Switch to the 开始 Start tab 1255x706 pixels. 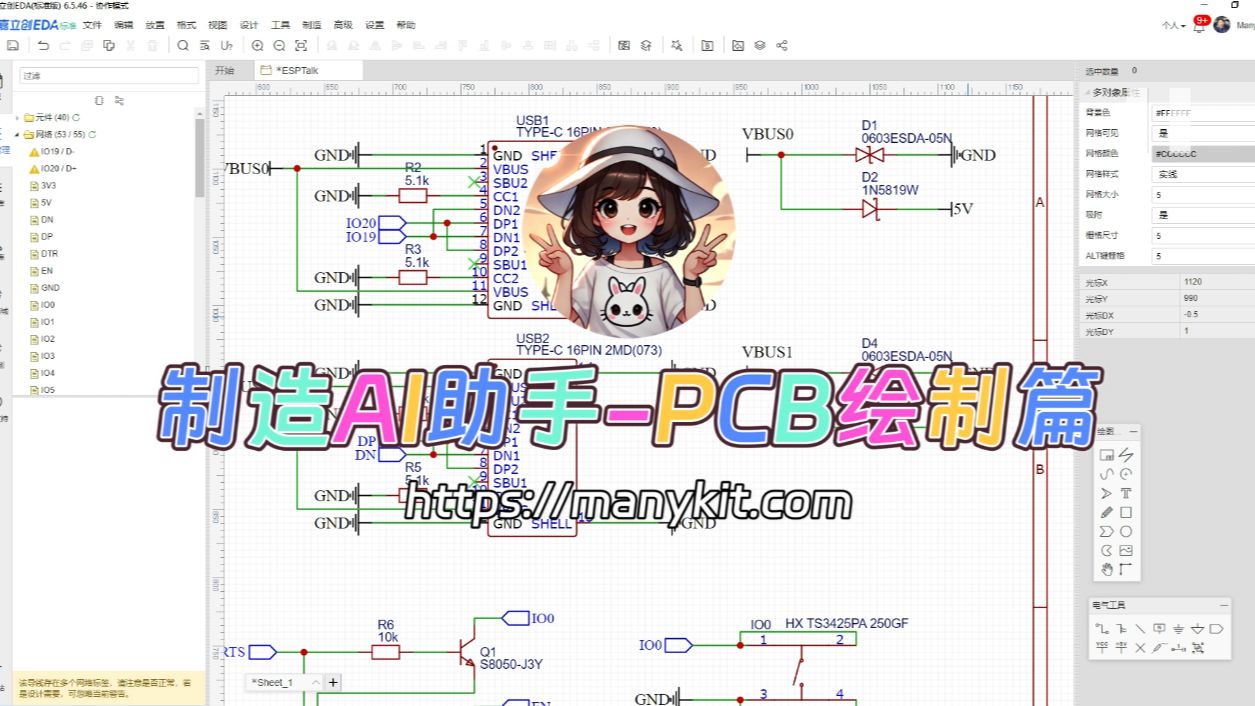225,71
